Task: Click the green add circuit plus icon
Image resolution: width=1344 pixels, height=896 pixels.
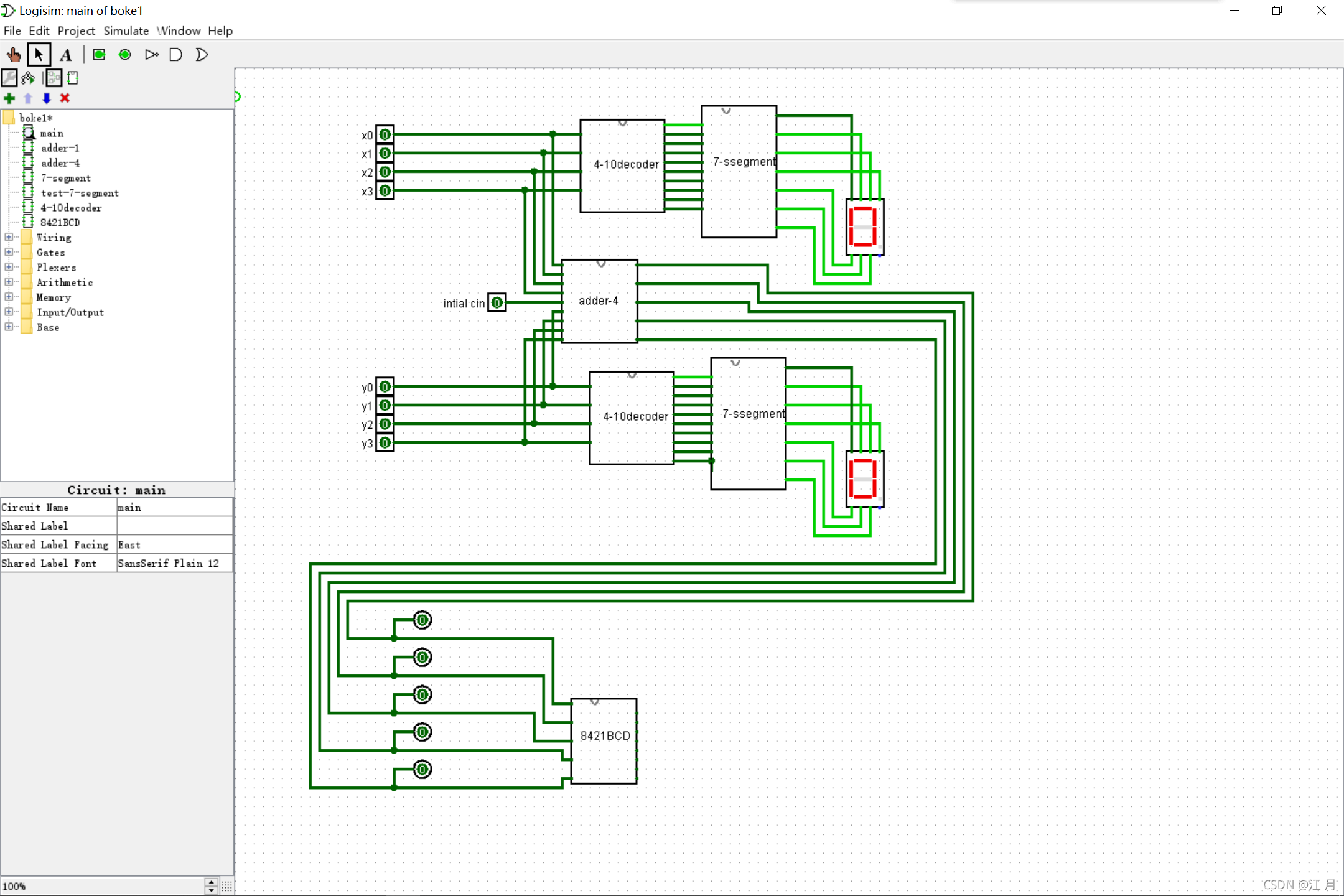Action: point(9,98)
